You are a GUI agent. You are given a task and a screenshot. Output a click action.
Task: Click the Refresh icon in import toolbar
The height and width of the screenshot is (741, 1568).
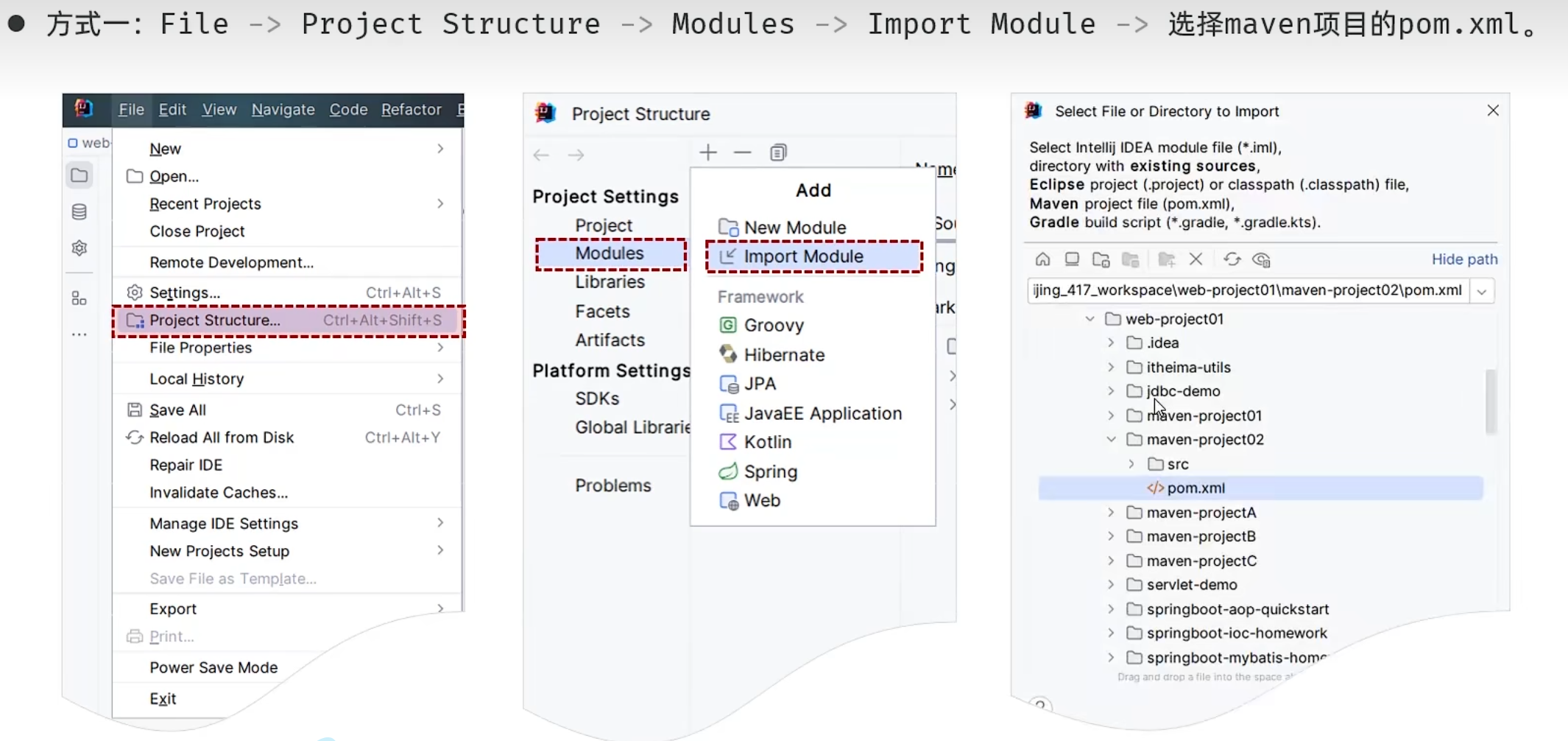coord(1232,259)
